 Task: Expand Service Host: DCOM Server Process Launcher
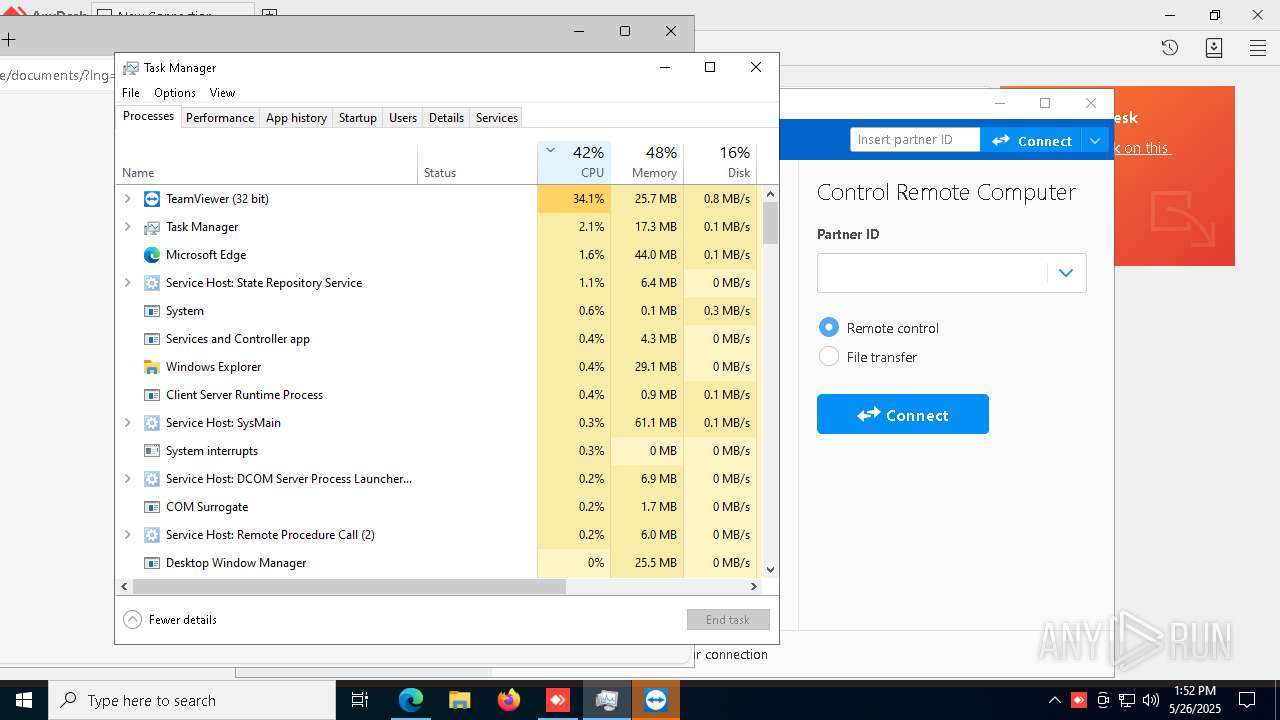click(127, 479)
